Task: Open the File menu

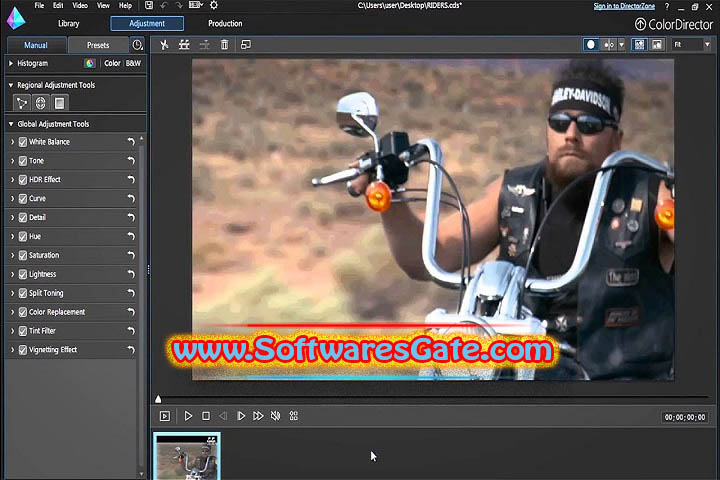Action: (x=39, y=6)
